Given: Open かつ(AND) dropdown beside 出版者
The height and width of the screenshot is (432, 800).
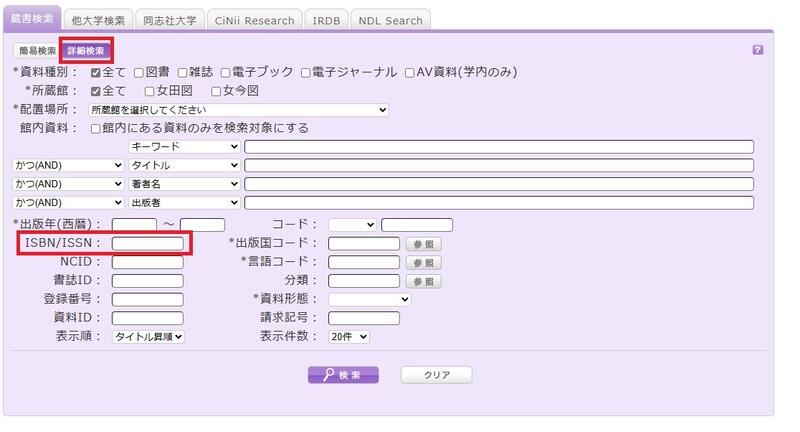Looking at the screenshot, I should [x=68, y=202].
